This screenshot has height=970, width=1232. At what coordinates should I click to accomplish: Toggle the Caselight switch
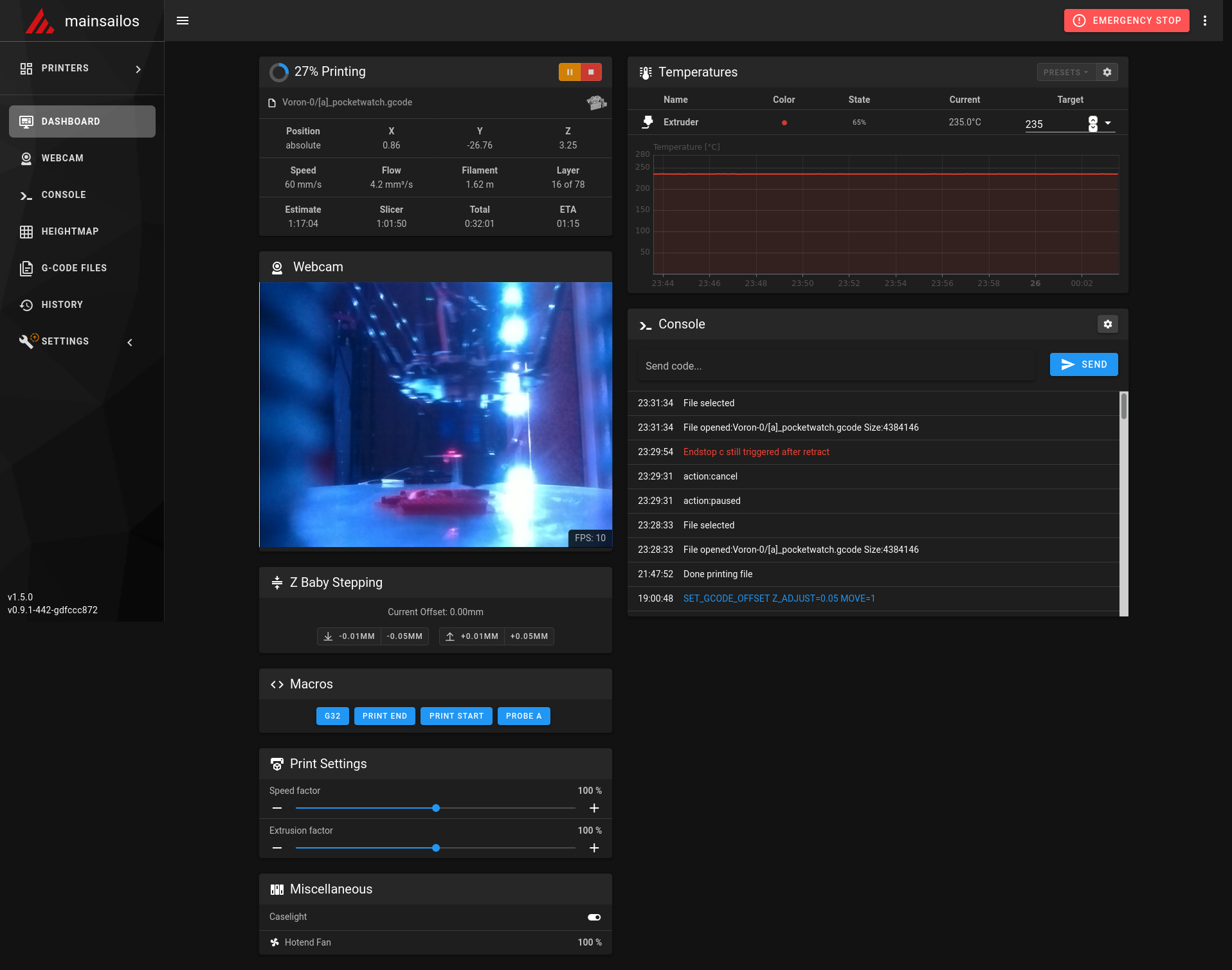tap(593, 917)
